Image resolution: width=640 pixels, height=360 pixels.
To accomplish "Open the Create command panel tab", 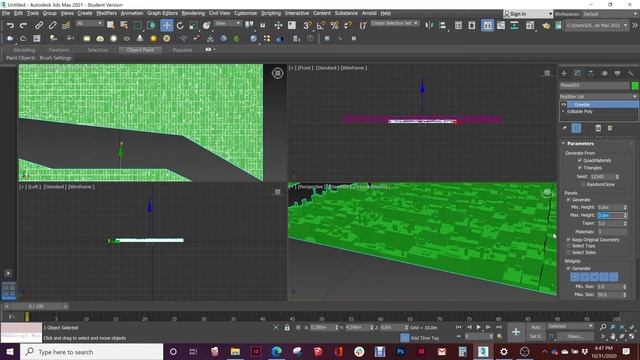I will pos(564,73).
